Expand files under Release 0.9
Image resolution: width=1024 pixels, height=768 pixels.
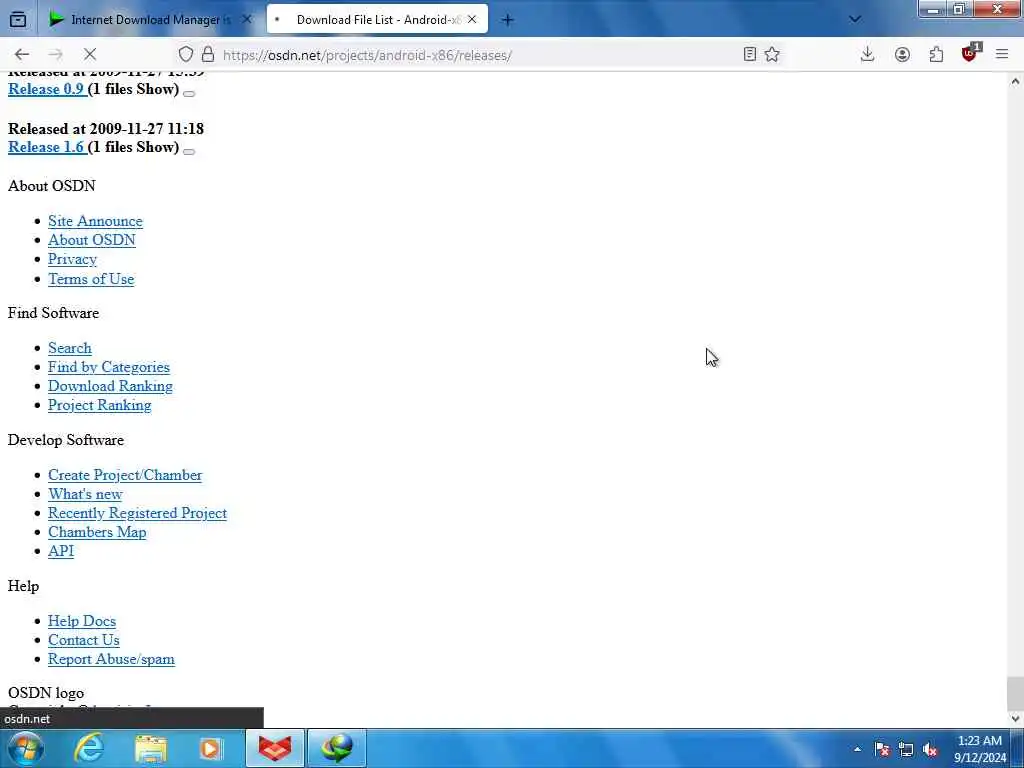coord(189,93)
